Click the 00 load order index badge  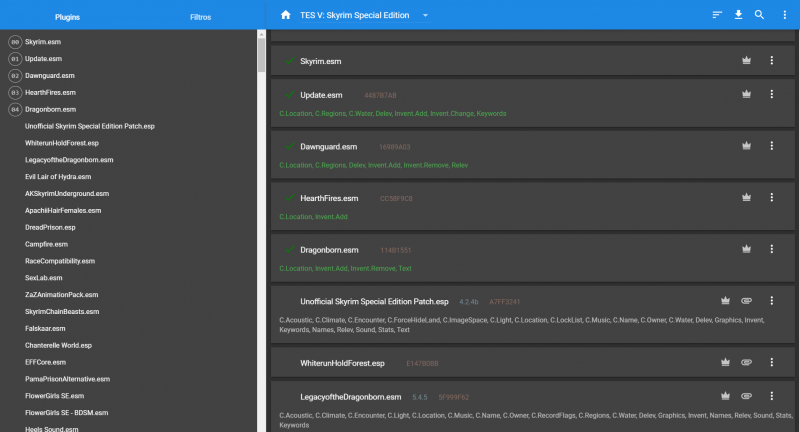[15, 42]
